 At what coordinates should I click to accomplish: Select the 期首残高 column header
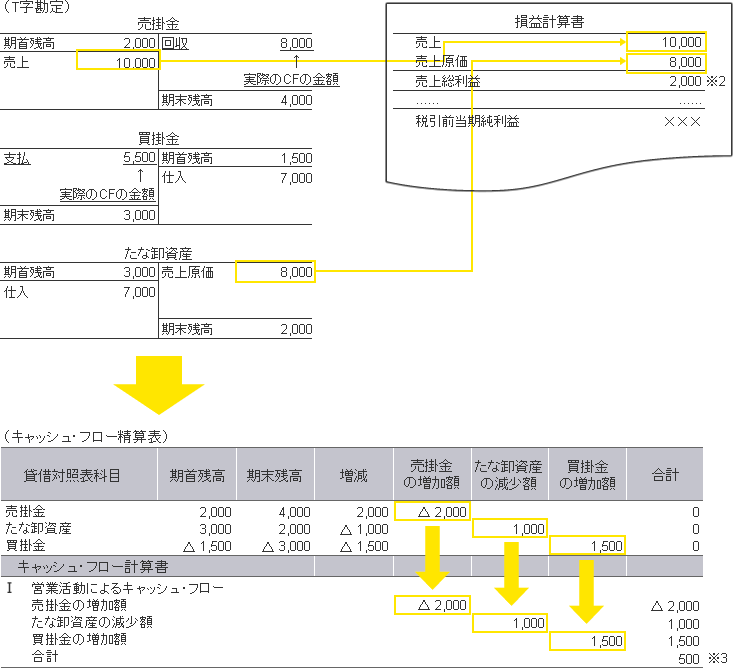(196, 475)
